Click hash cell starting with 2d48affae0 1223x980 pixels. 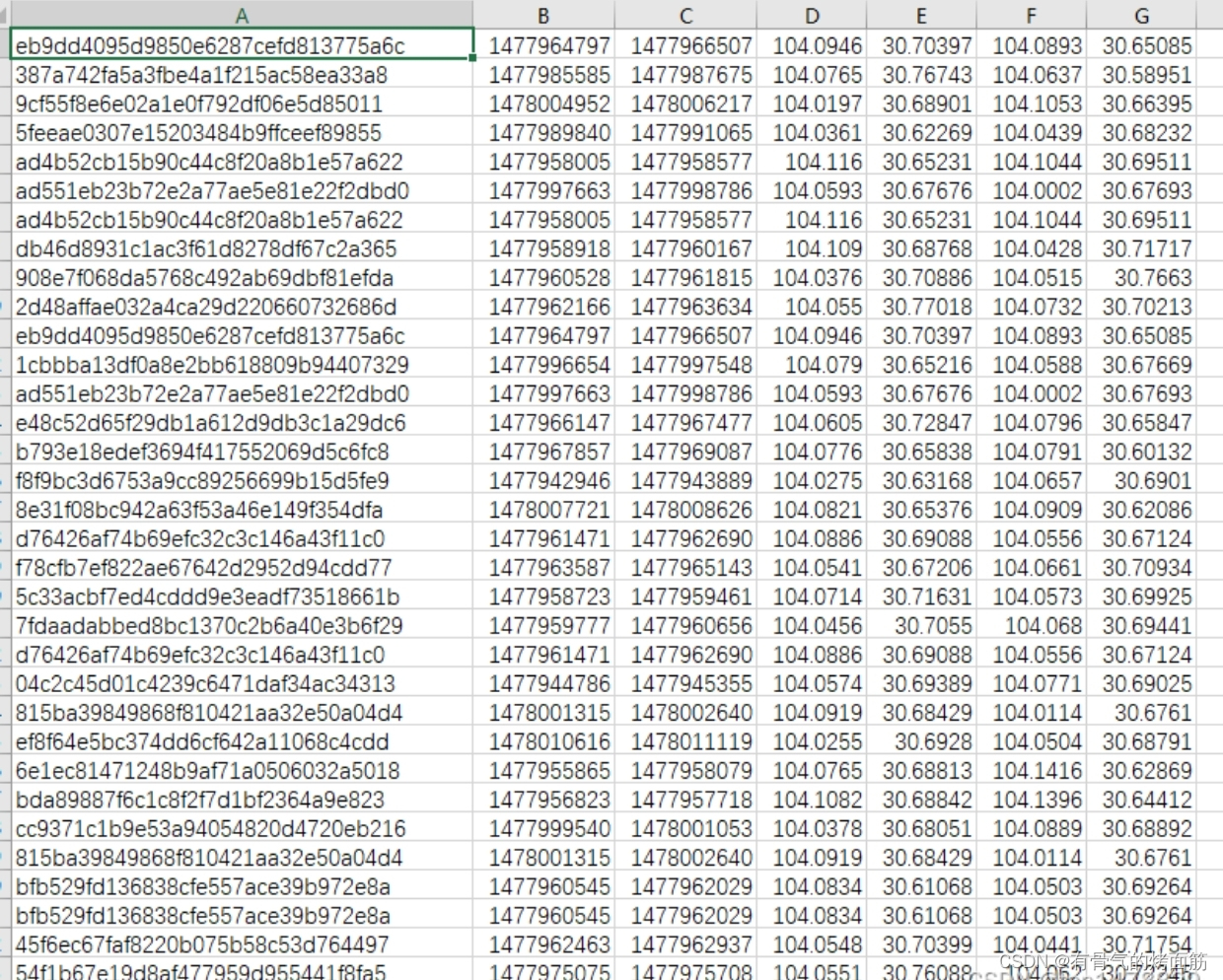(242, 307)
